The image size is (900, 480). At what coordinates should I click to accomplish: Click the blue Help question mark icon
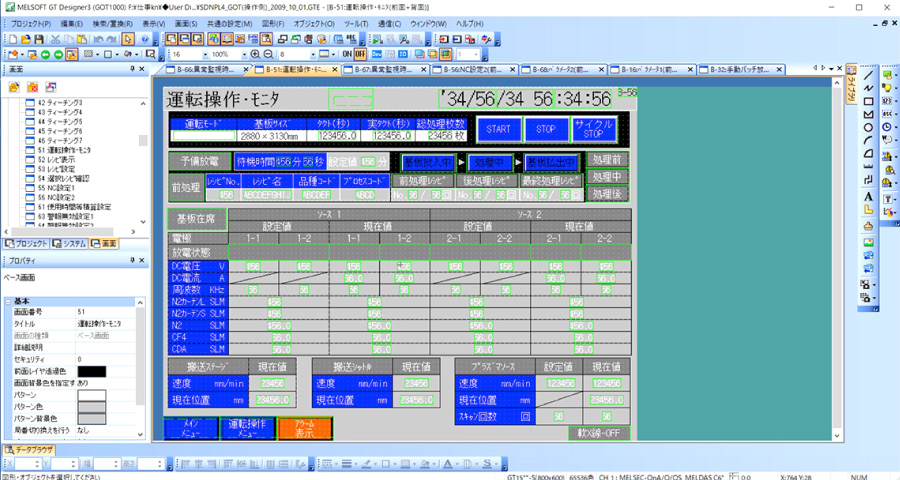(x=145, y=39)
